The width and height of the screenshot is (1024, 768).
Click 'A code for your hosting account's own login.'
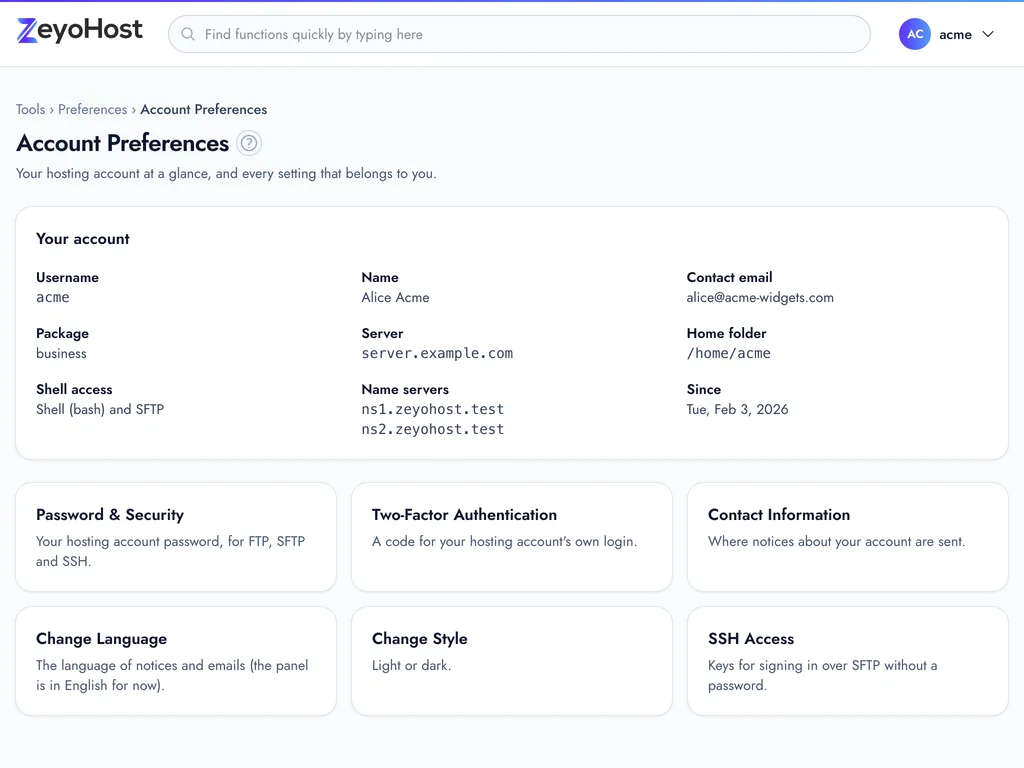504,541
